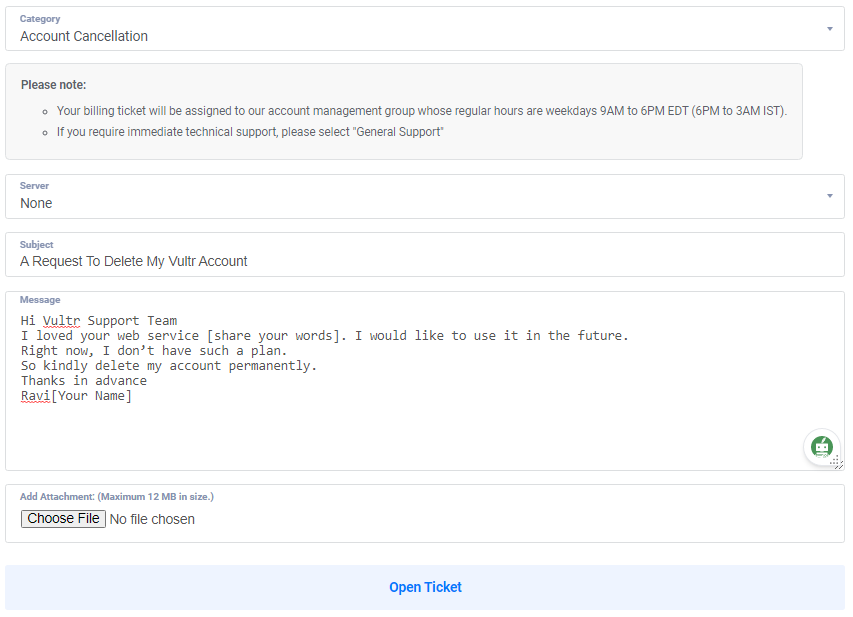This screenshot has height=617, width=853.
Task: Open the grammar checker on the message box
Action: click(x=822, y=447)
